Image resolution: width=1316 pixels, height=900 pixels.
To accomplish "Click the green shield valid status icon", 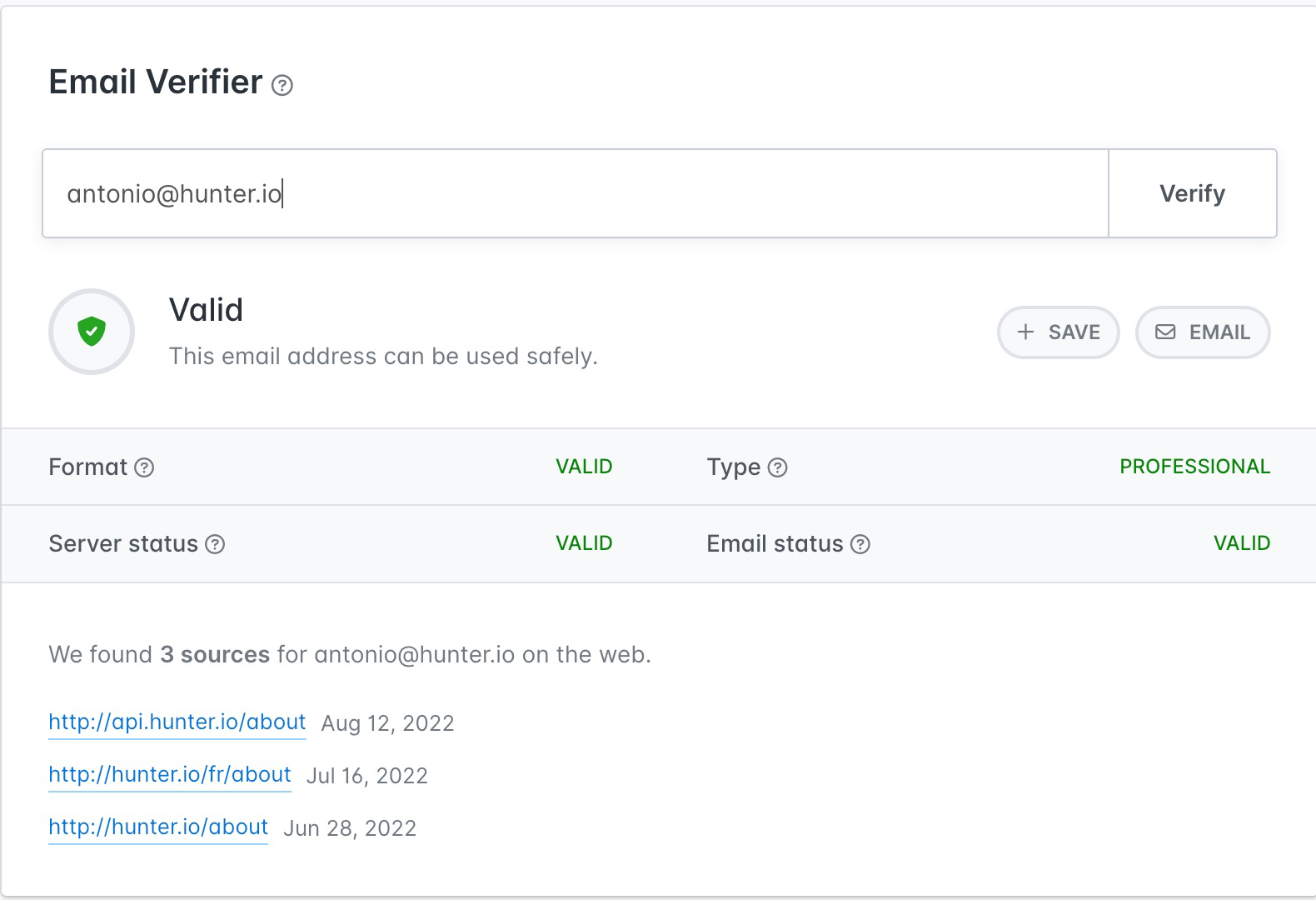I will pos(92,331).
